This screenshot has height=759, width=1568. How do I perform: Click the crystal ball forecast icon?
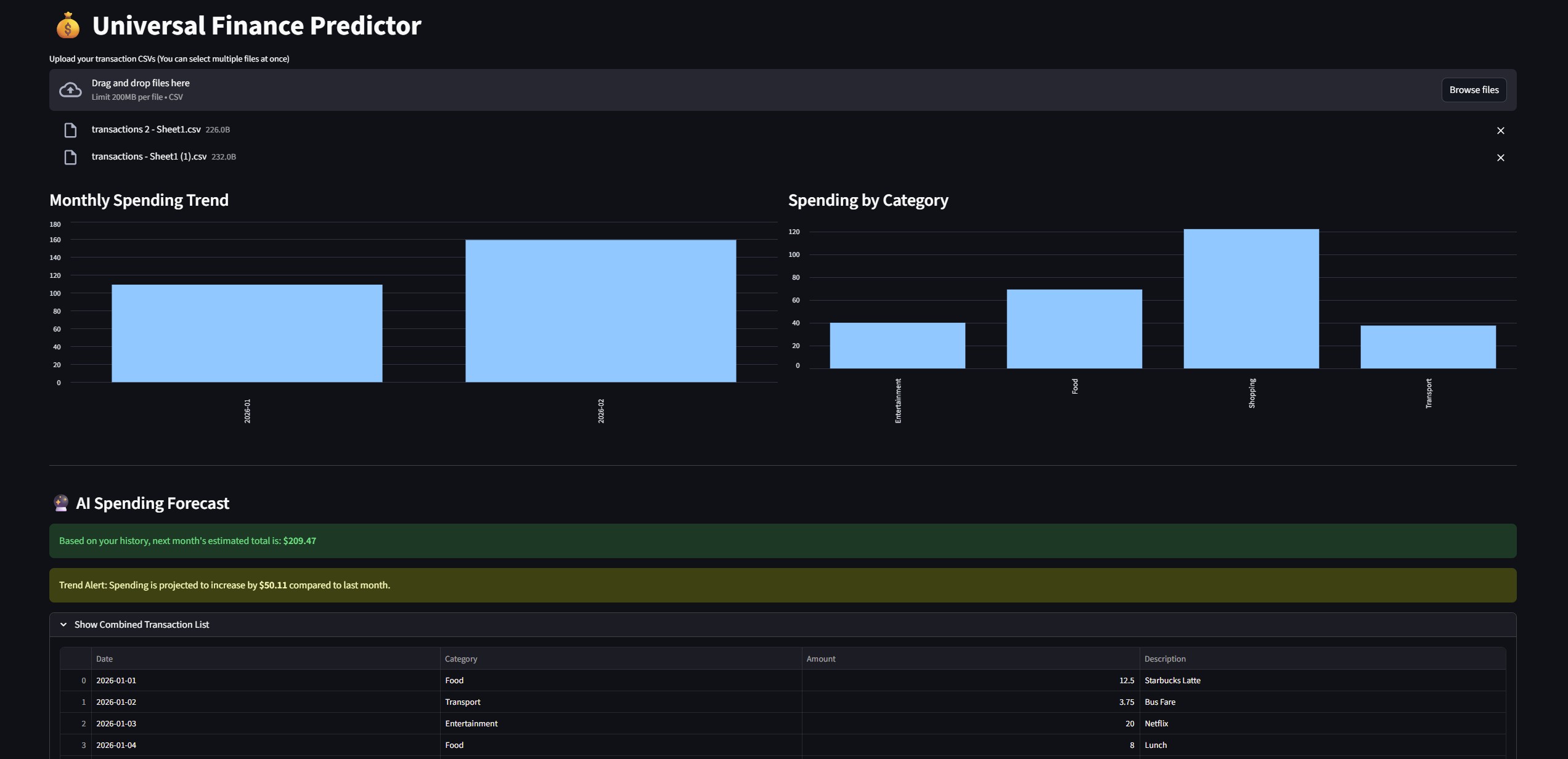pos(60,503)
